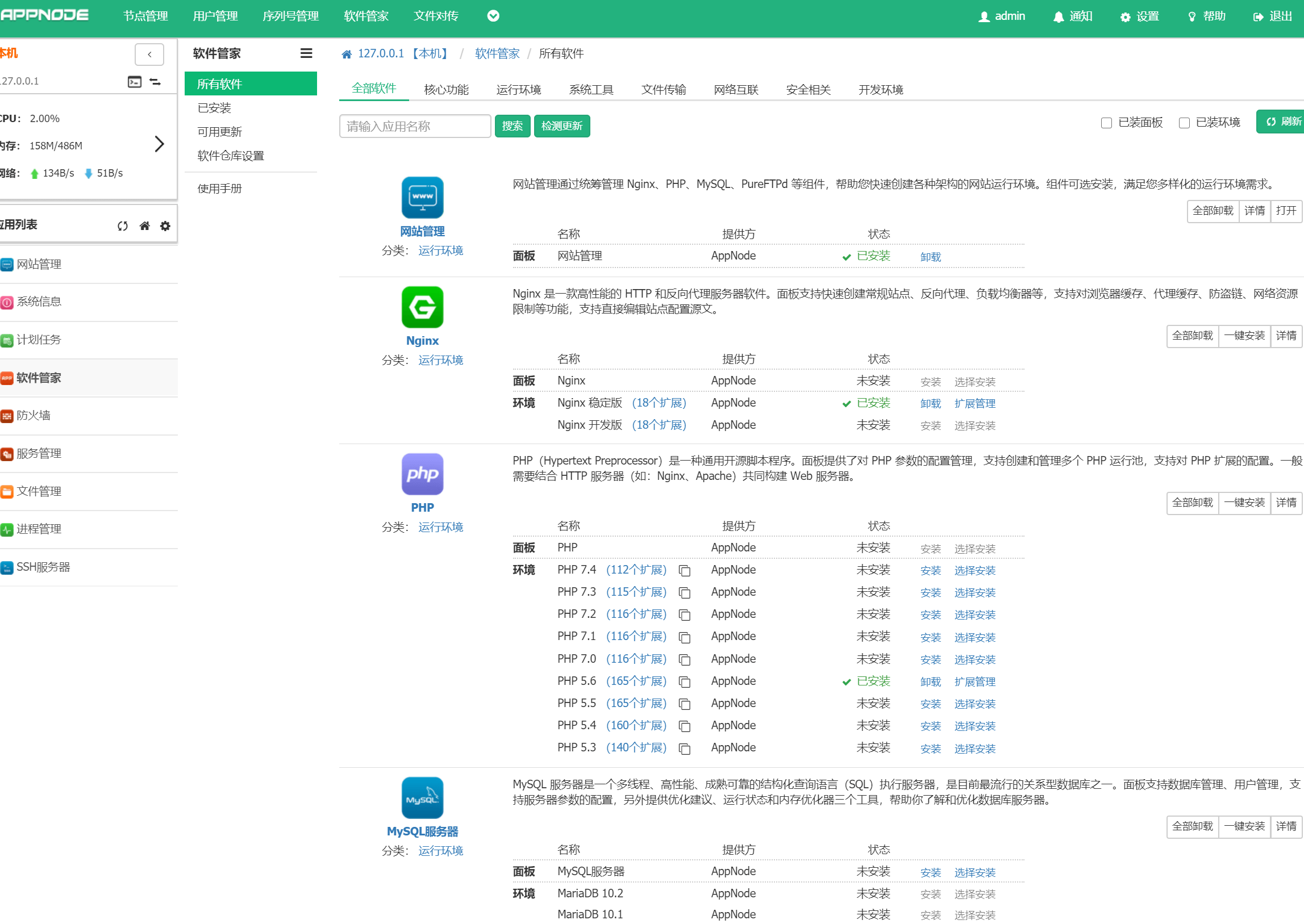The width and height of the screenshot is (1304, 924).
Task: Click 卸载 link for Nginx 稳定版
Action: coord(931,404)
